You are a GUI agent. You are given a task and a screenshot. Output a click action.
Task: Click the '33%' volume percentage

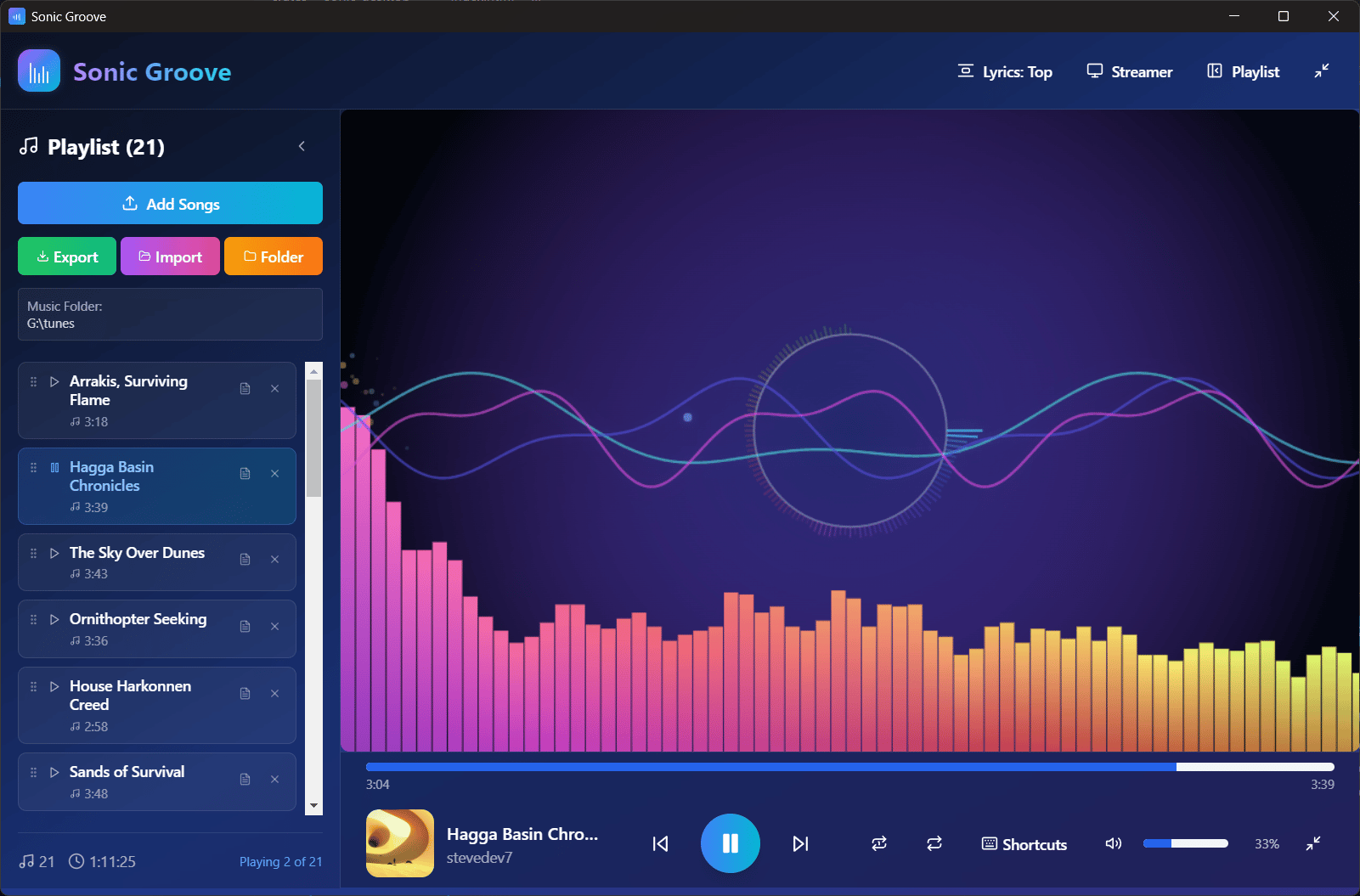click(x=1267, y=844)
